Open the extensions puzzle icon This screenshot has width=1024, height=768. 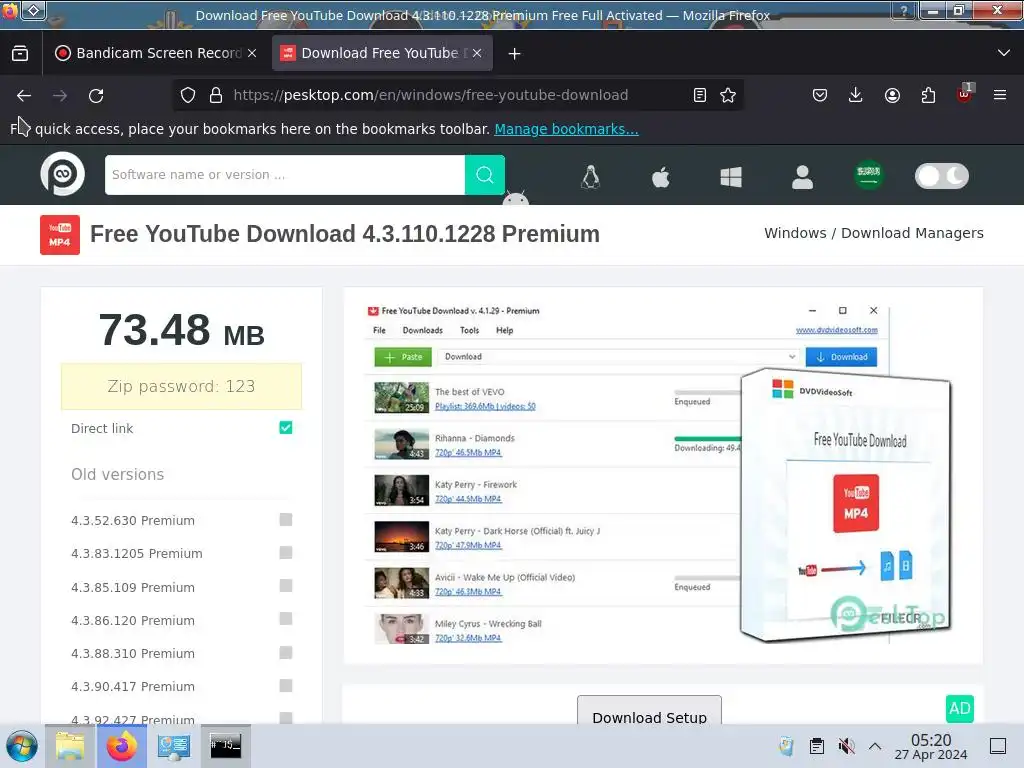pos(928,95)
